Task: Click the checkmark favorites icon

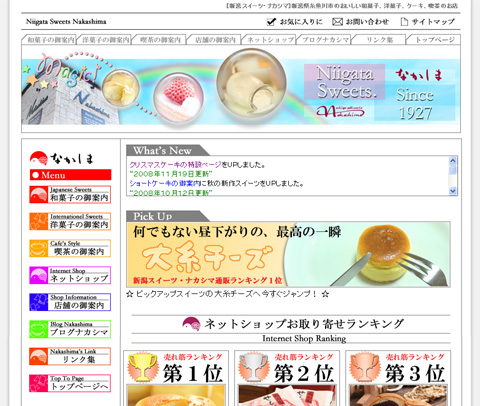Action: coord(271,22)
